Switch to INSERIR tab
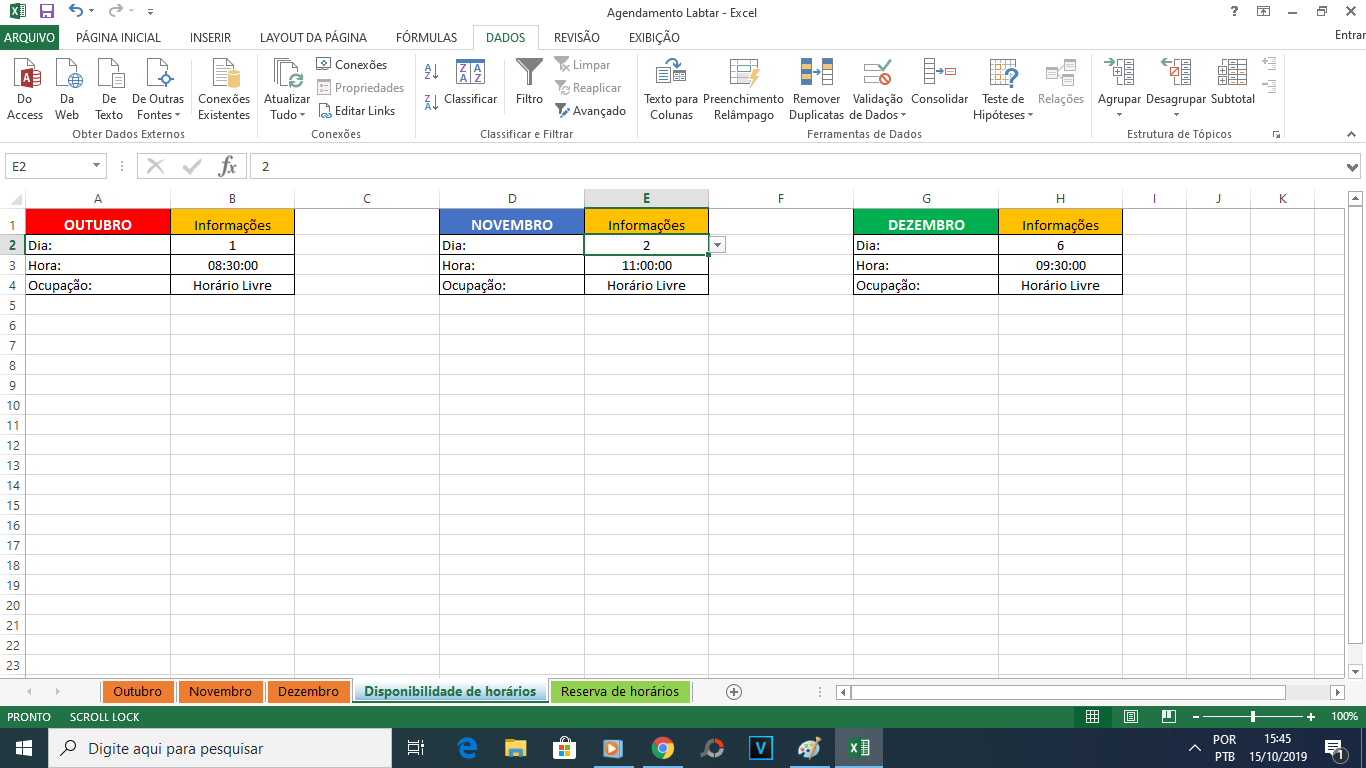This screenshot has height=768, width=1366. [x=210, y=37]
